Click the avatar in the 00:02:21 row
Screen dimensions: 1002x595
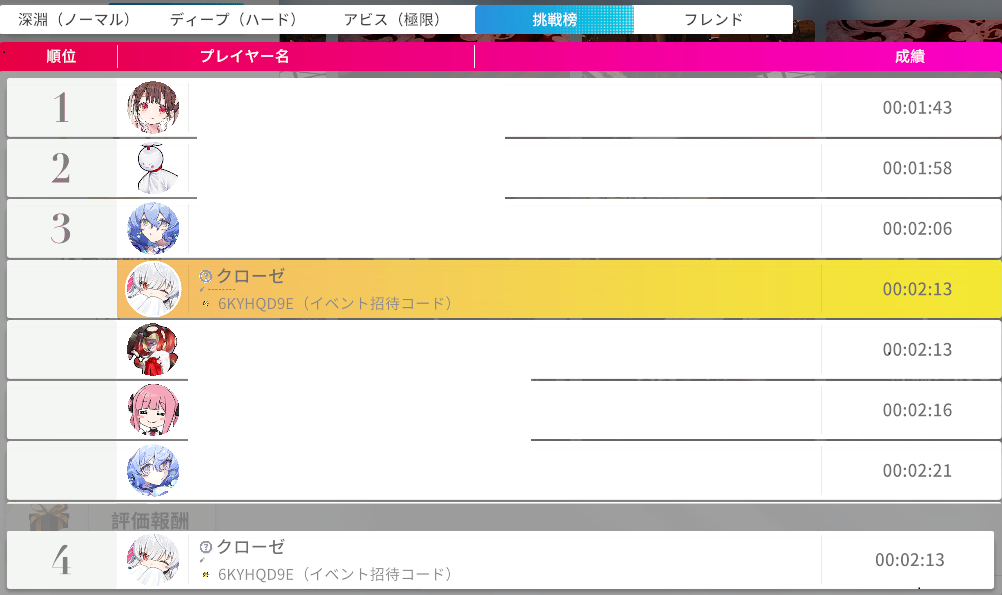153,470
